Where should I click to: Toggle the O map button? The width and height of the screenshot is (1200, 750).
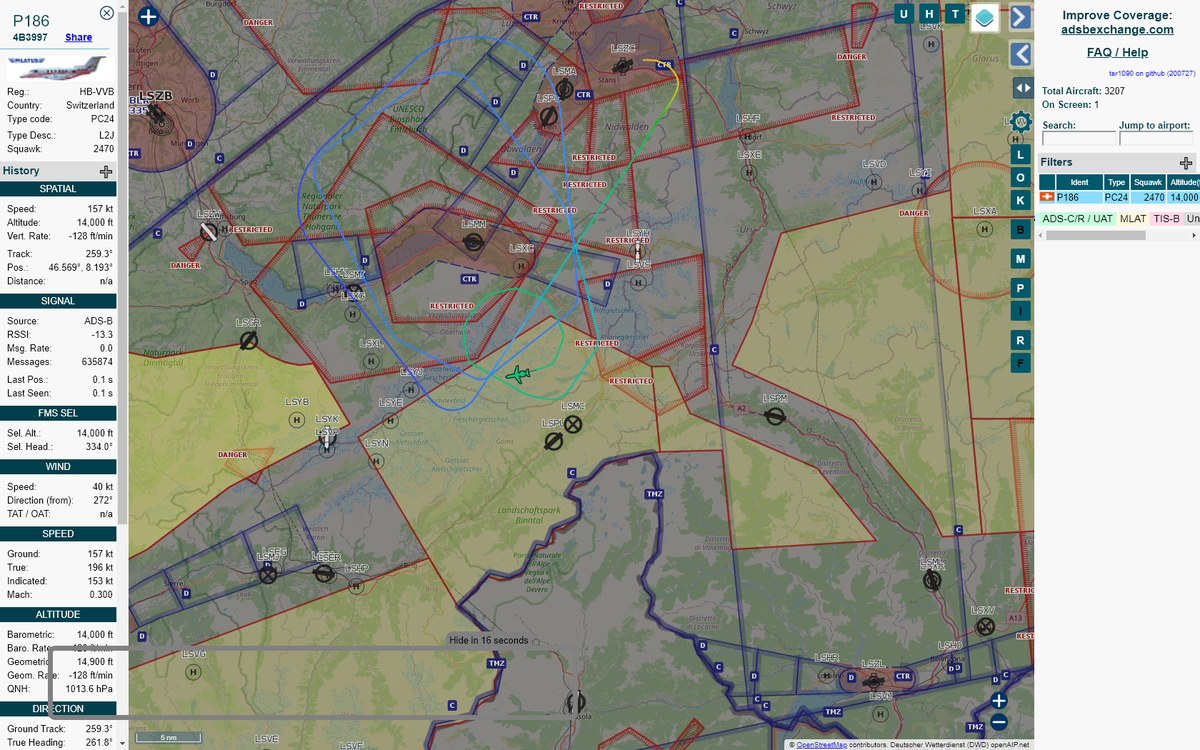[1020, 178]
